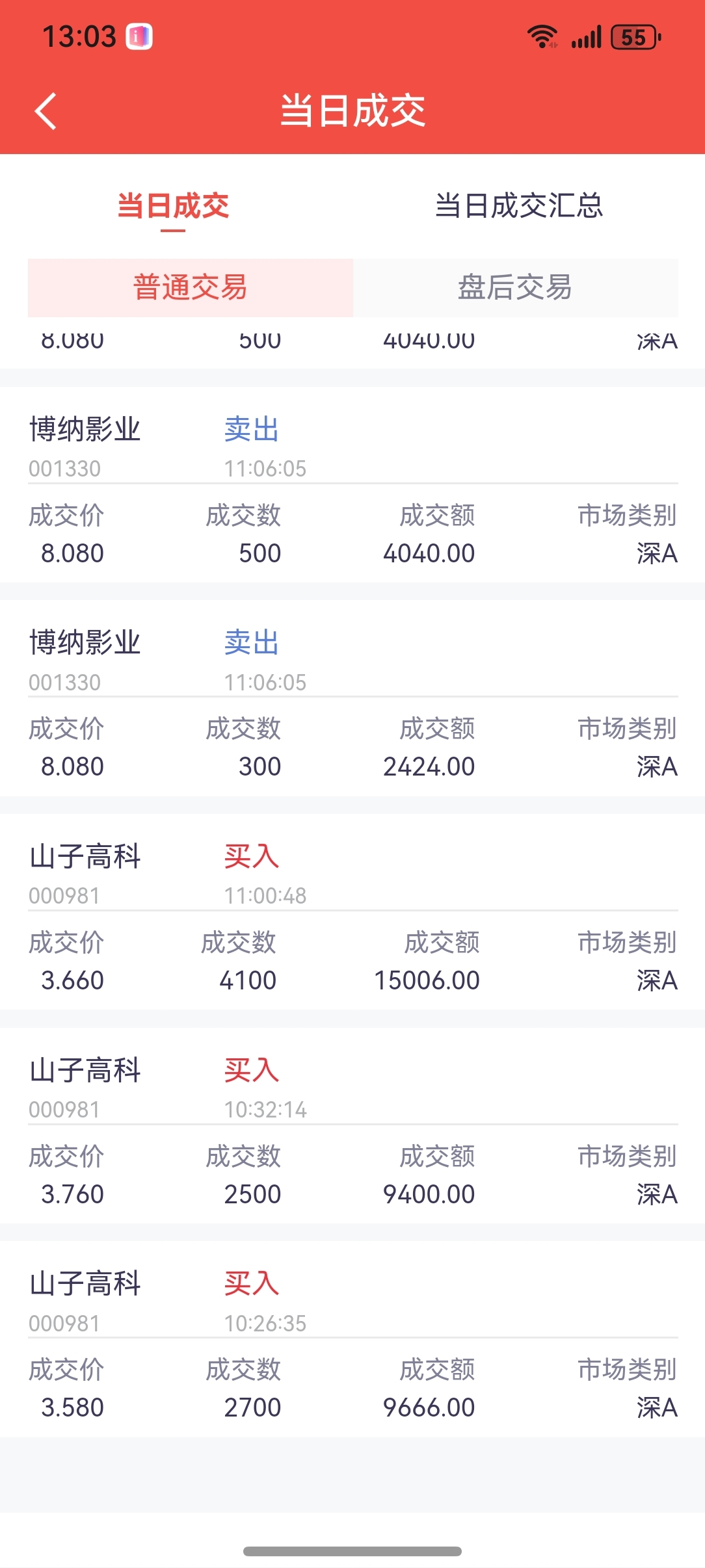
Task: Open 山子高科 buy at 10:32:14
Action: coord(352,1125)
